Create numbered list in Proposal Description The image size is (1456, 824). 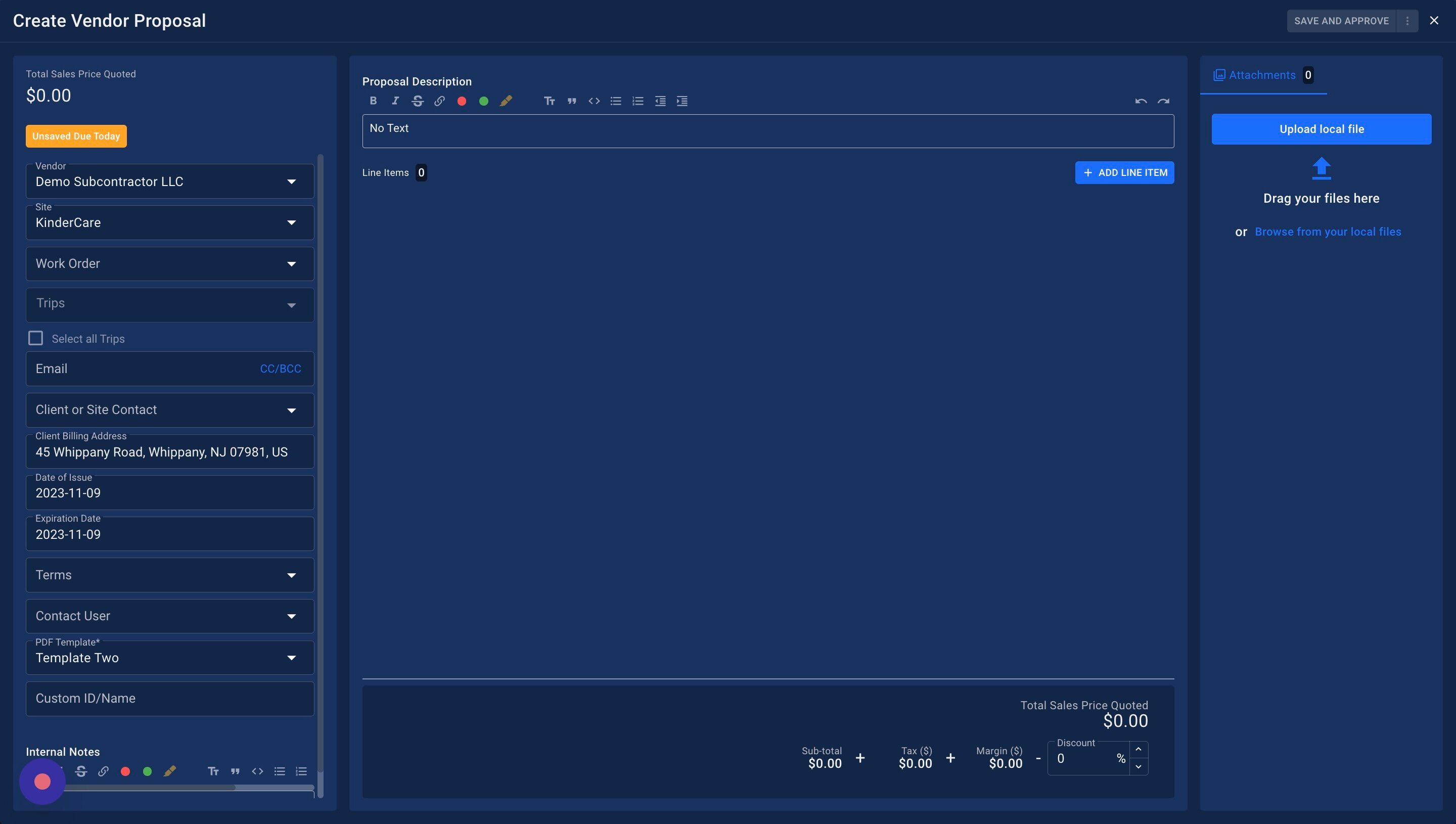coord(638,101)
